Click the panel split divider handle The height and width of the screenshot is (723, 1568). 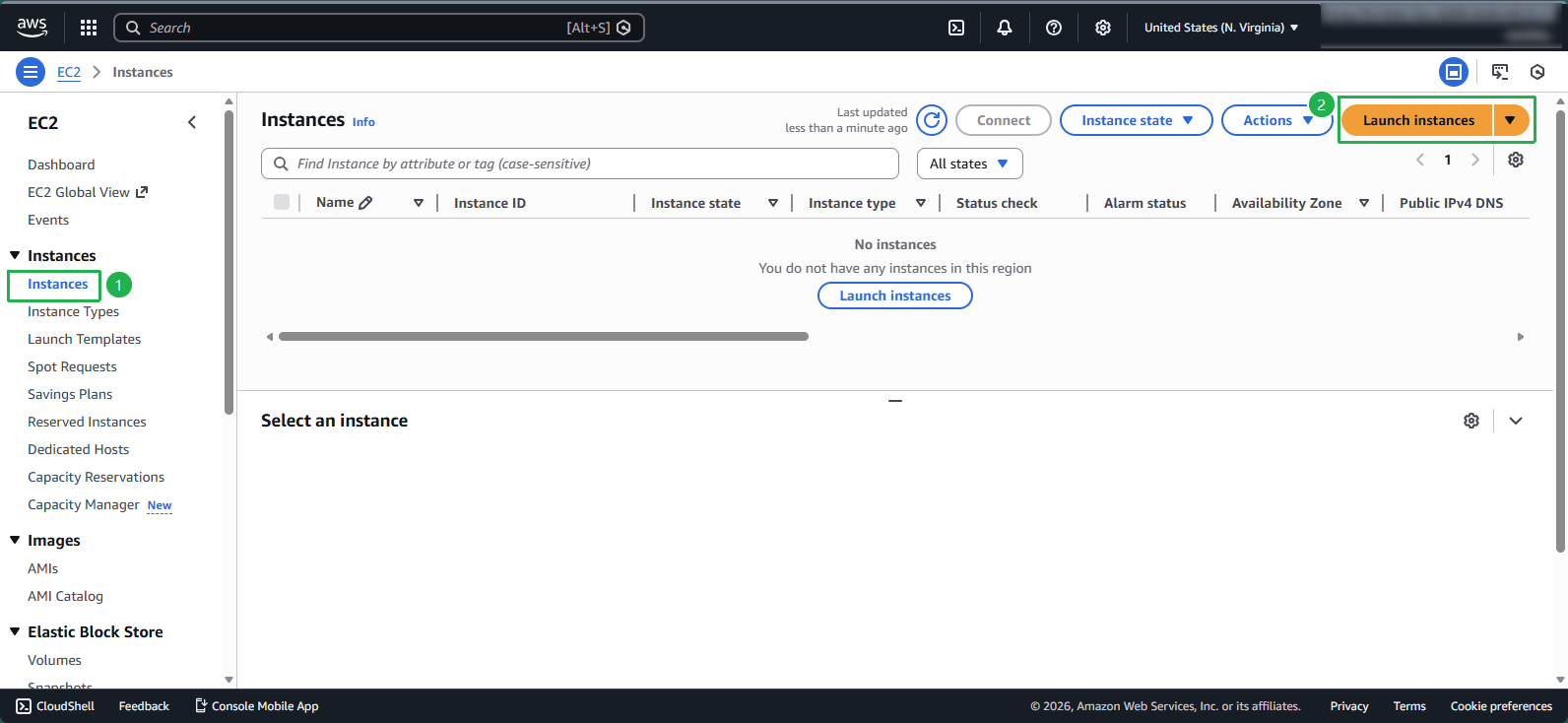tap(895, 401)
